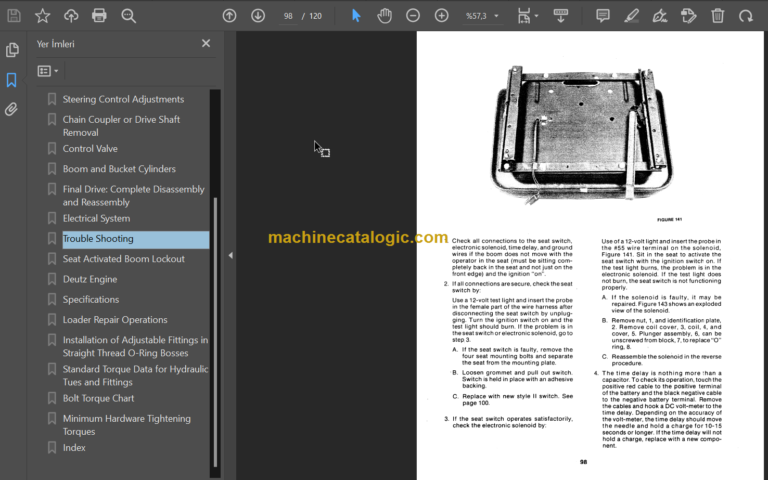Toggle the bookmarks panel in left sidebar
This screenshot has width=768, height=480.
pos(12,80)
